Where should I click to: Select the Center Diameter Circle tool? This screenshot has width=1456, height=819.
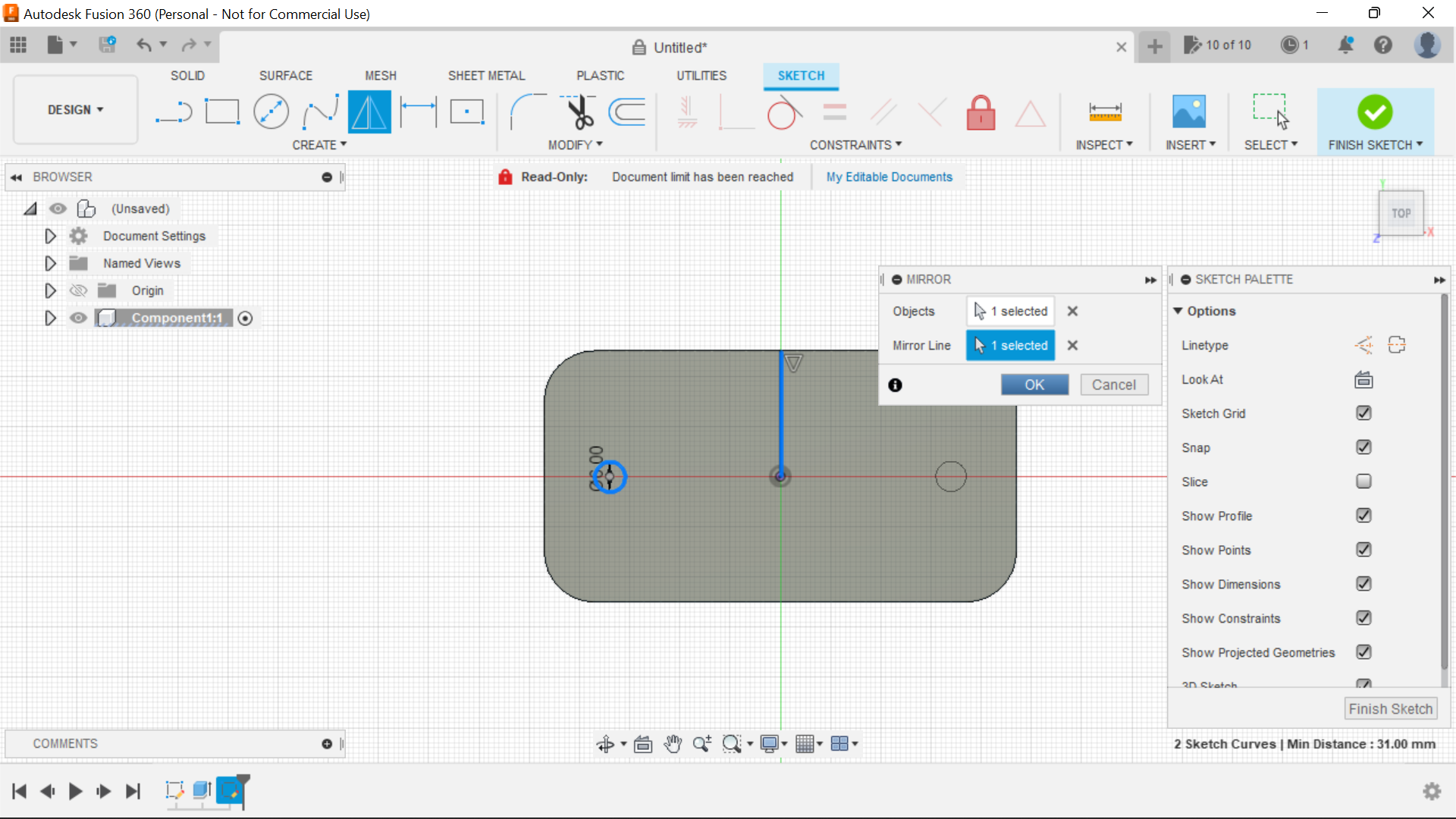point(271,112)
